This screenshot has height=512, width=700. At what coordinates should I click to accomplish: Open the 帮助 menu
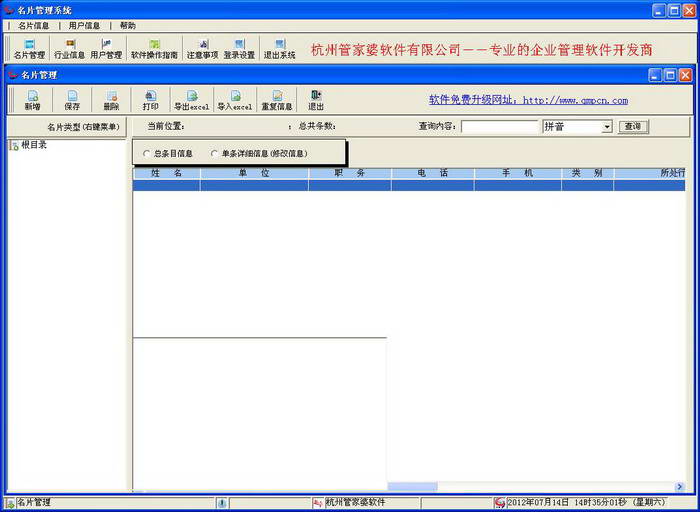[127, 25]
